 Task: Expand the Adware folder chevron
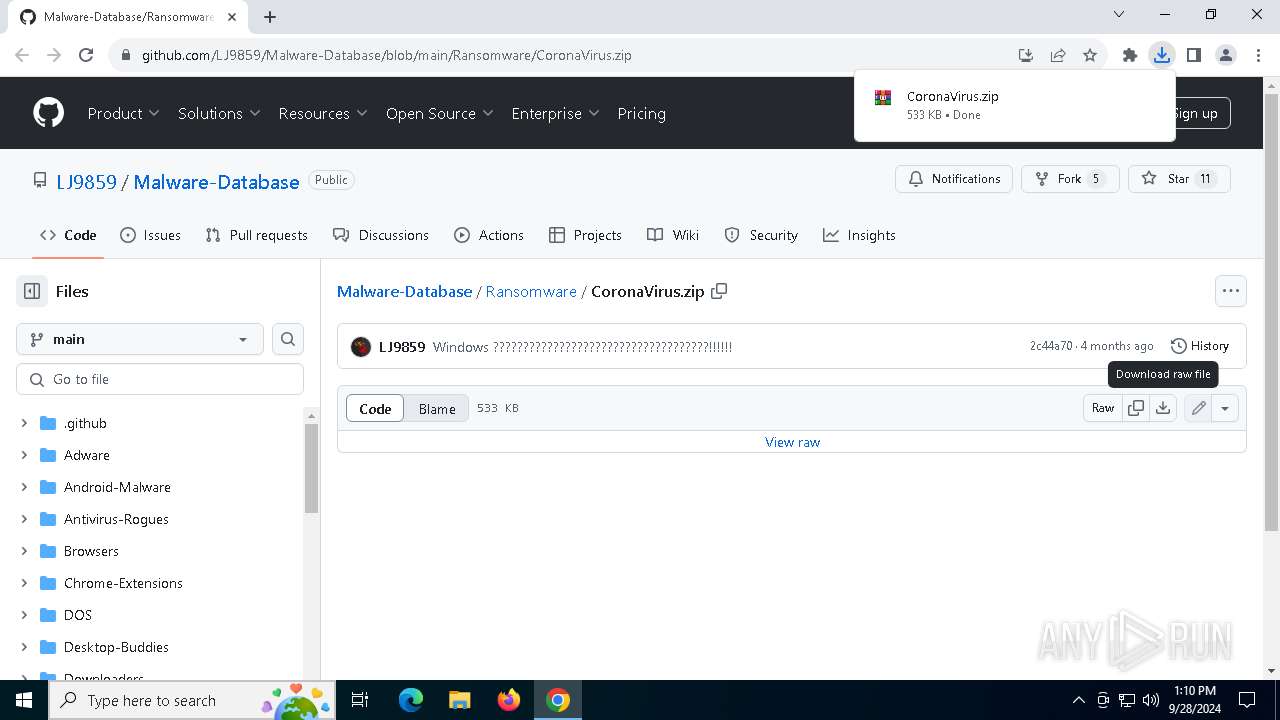click(24, 455)
